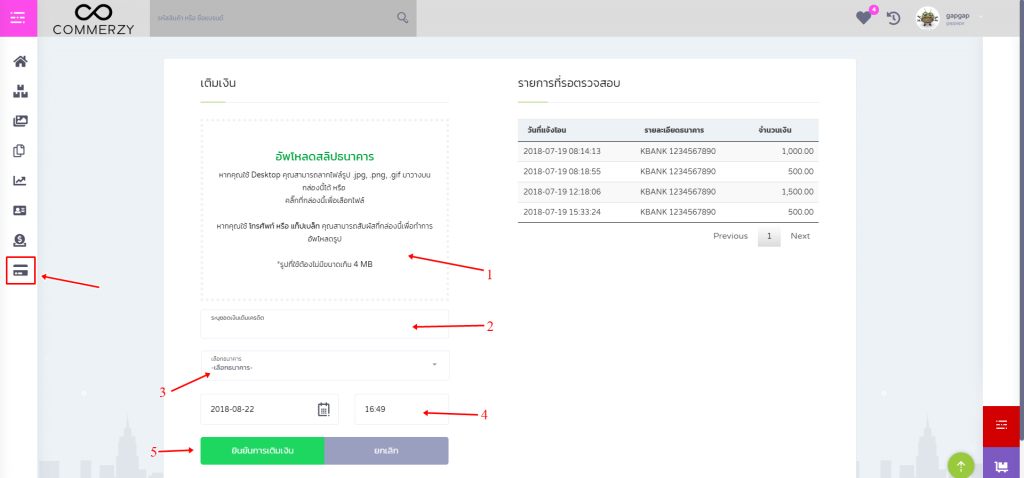Image resolution: width=1024 pixels, height=478 pixels.
Task: Click the green confirm top-up button
Action: pos(262,451)
